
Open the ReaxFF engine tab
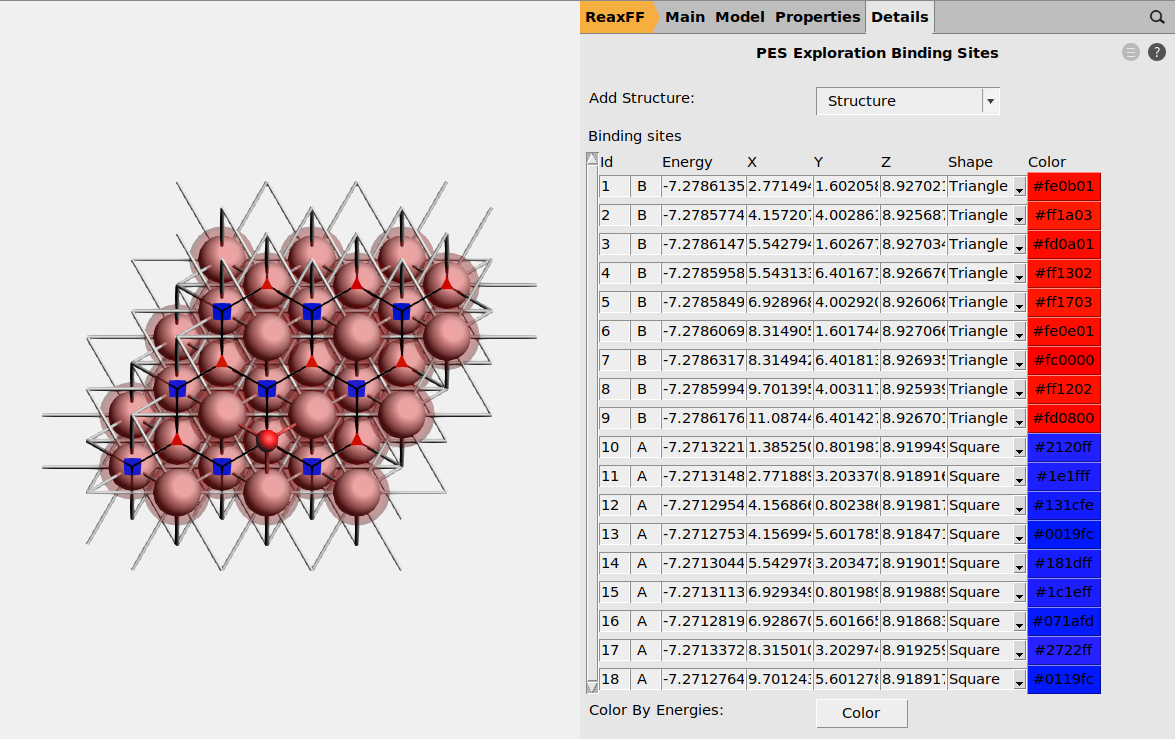tap(615, 17)
